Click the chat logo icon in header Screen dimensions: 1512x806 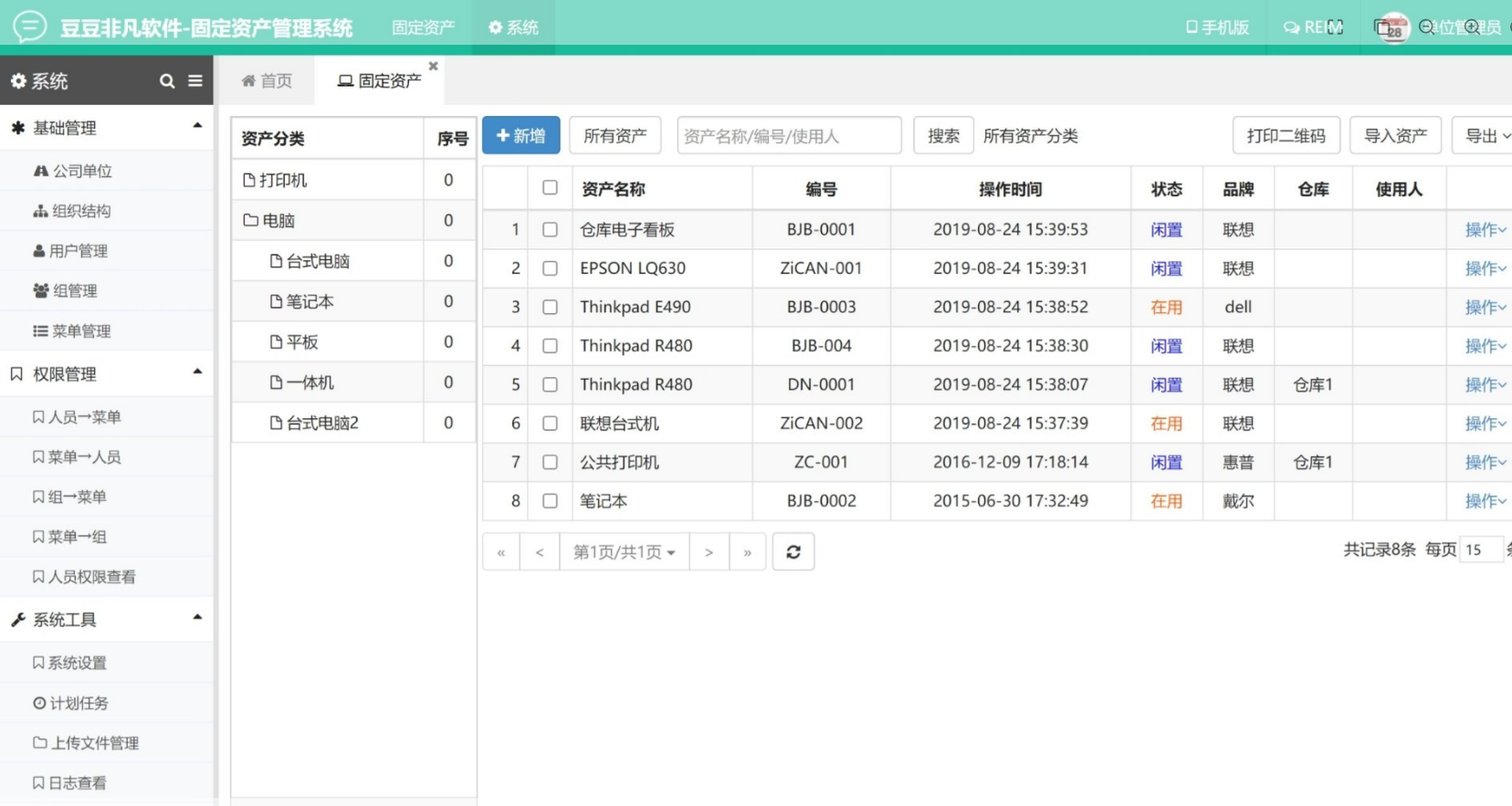click(x=29, y=26)
